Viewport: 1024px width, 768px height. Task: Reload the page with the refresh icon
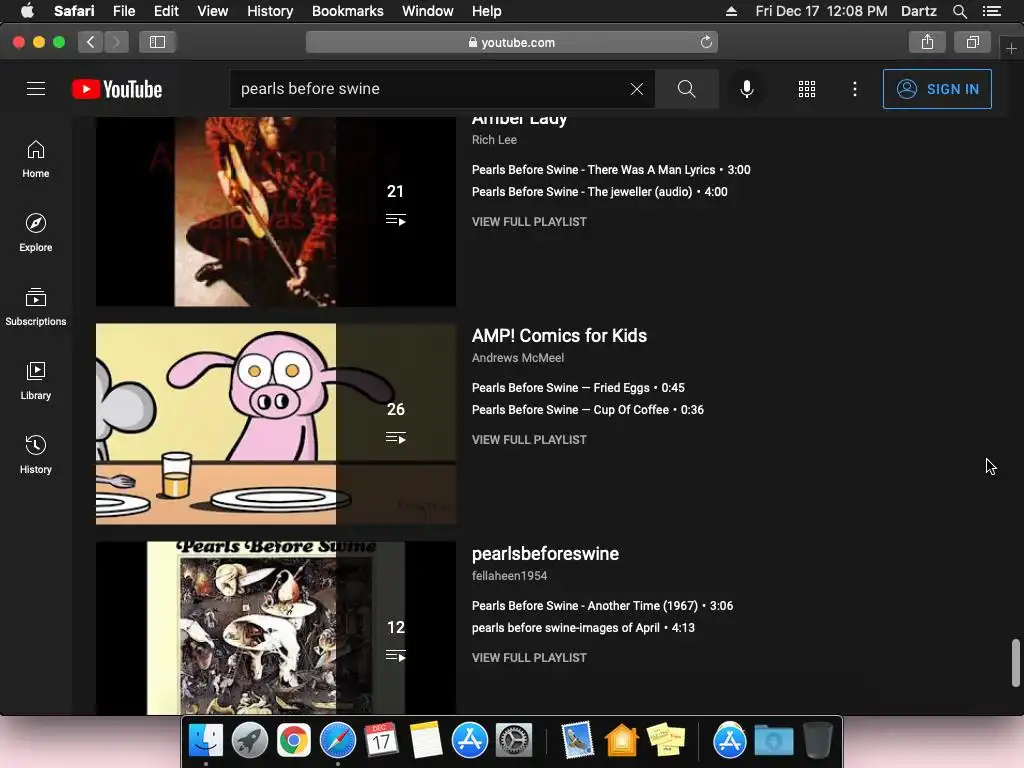click(x=706, y=42)
